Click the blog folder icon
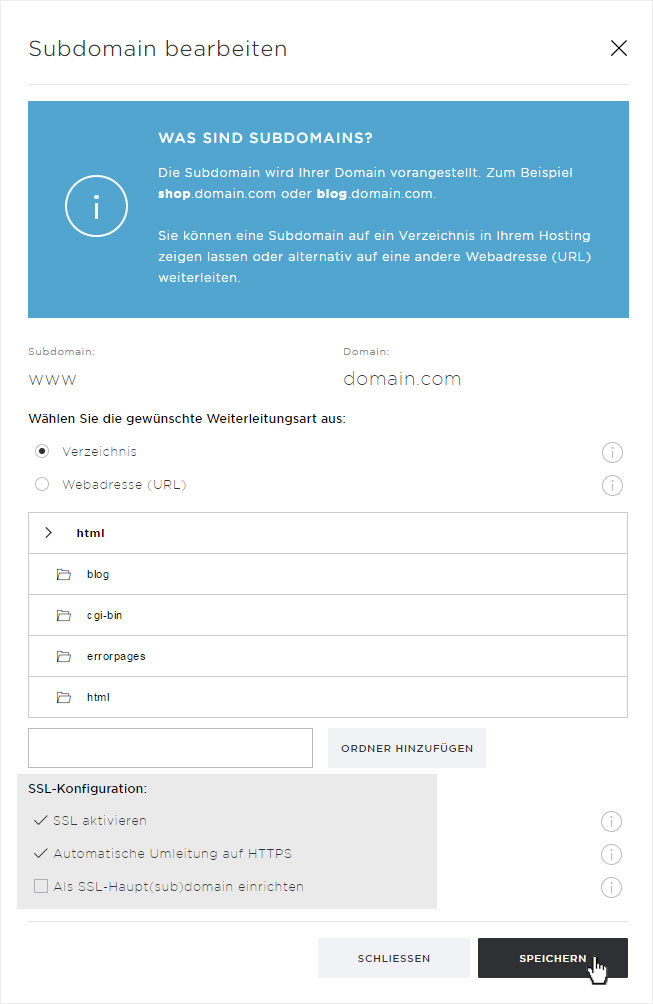 click(63, 574)
